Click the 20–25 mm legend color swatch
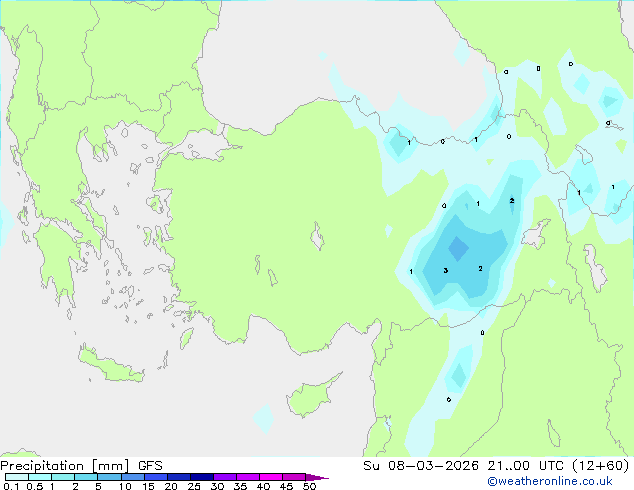Screen dimensions: 634x490 tap(179, 477)
